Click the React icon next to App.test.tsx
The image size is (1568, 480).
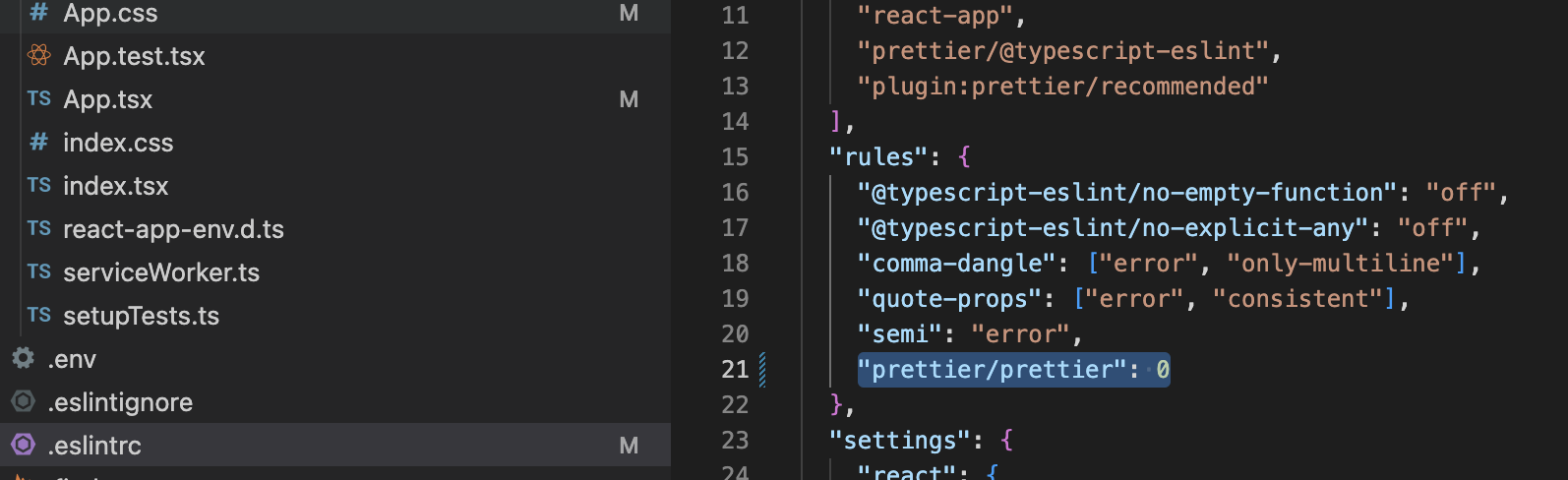tap(39, 56)
